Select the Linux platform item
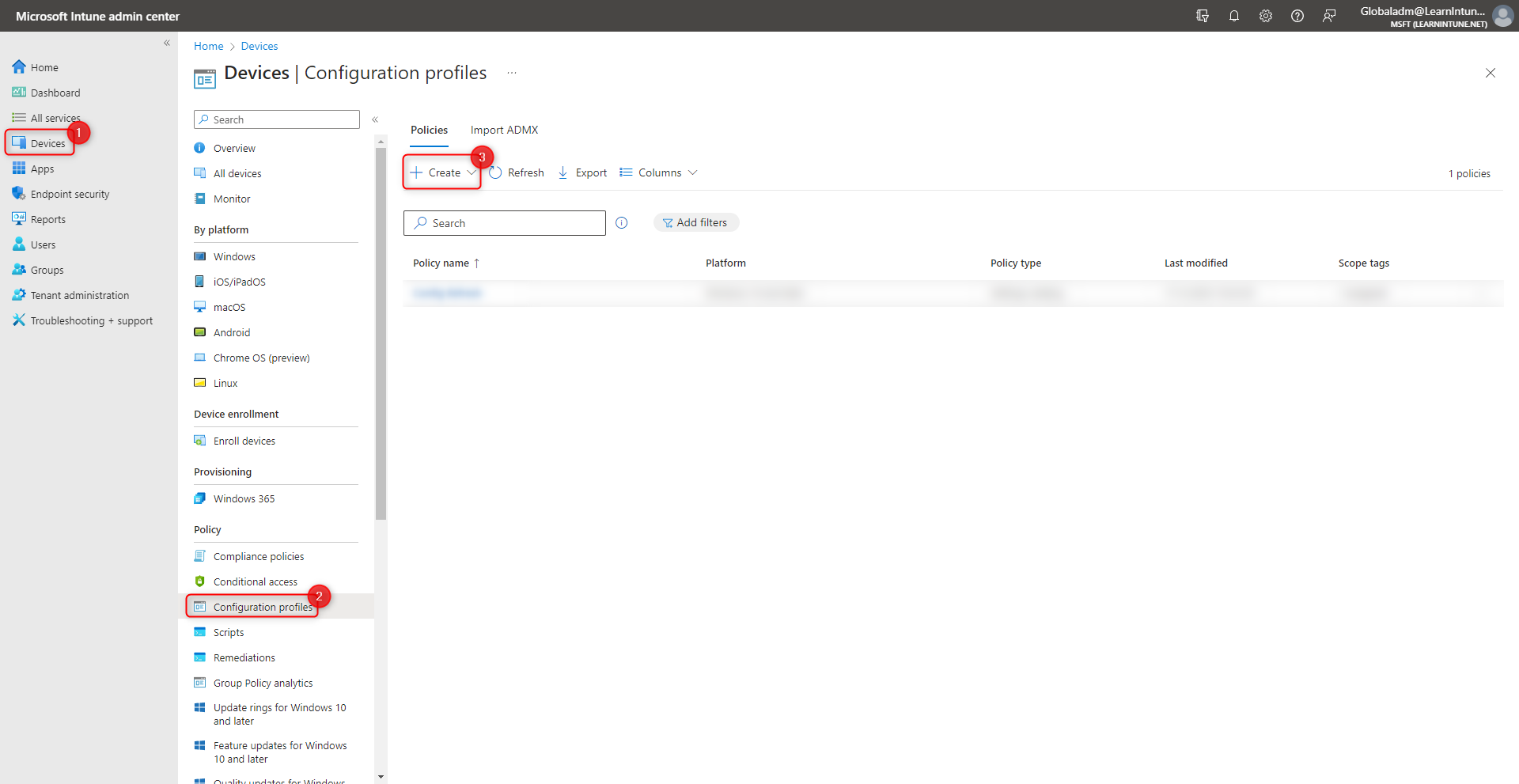 (225, 383)
